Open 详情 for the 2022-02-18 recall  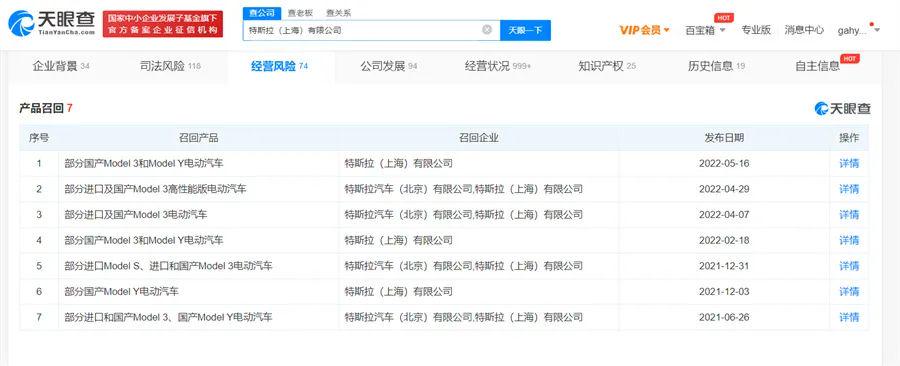tap(849, 240)
